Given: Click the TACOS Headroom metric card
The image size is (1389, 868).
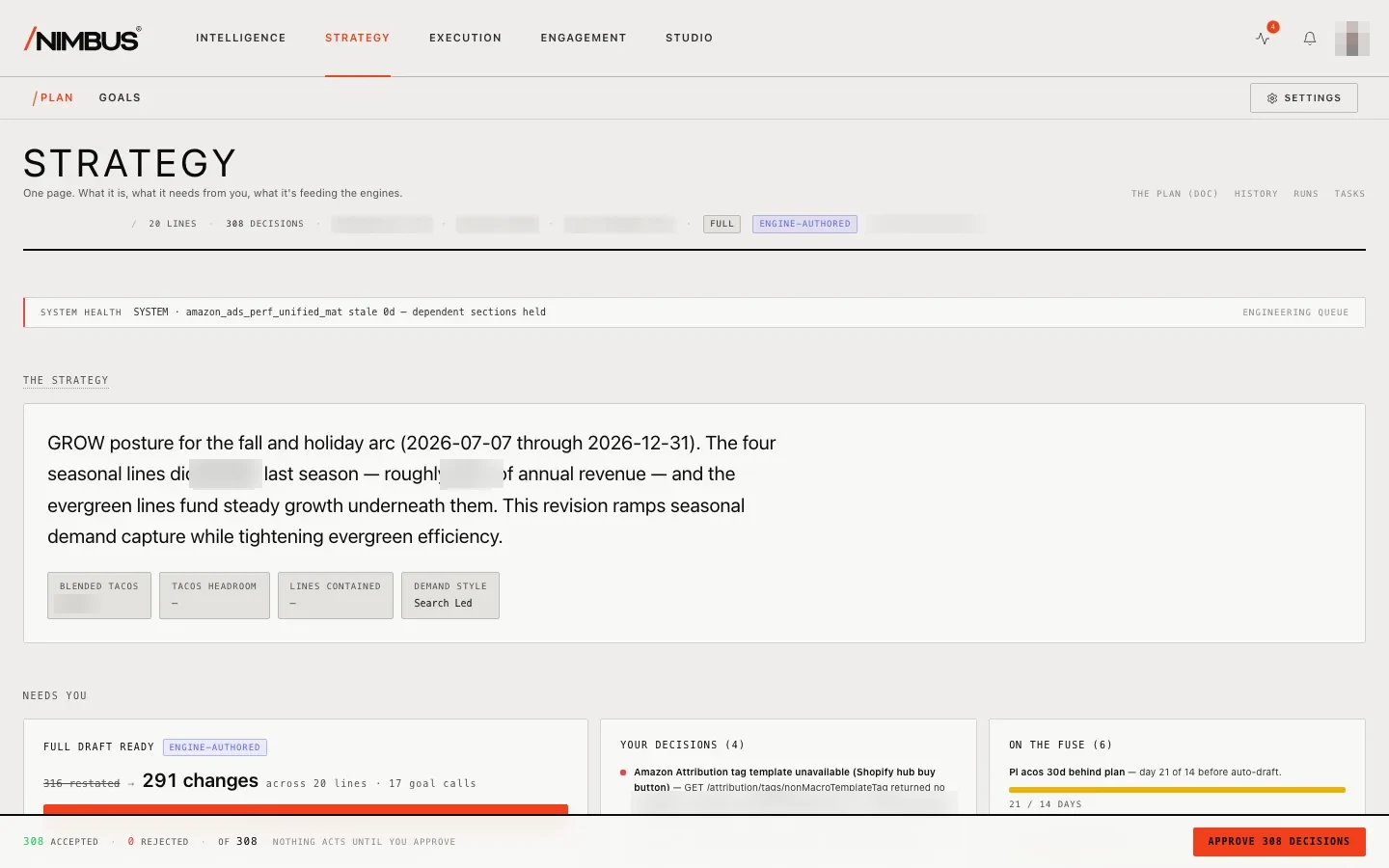Looking at the screenshot, I should click(x=214, y=595).
